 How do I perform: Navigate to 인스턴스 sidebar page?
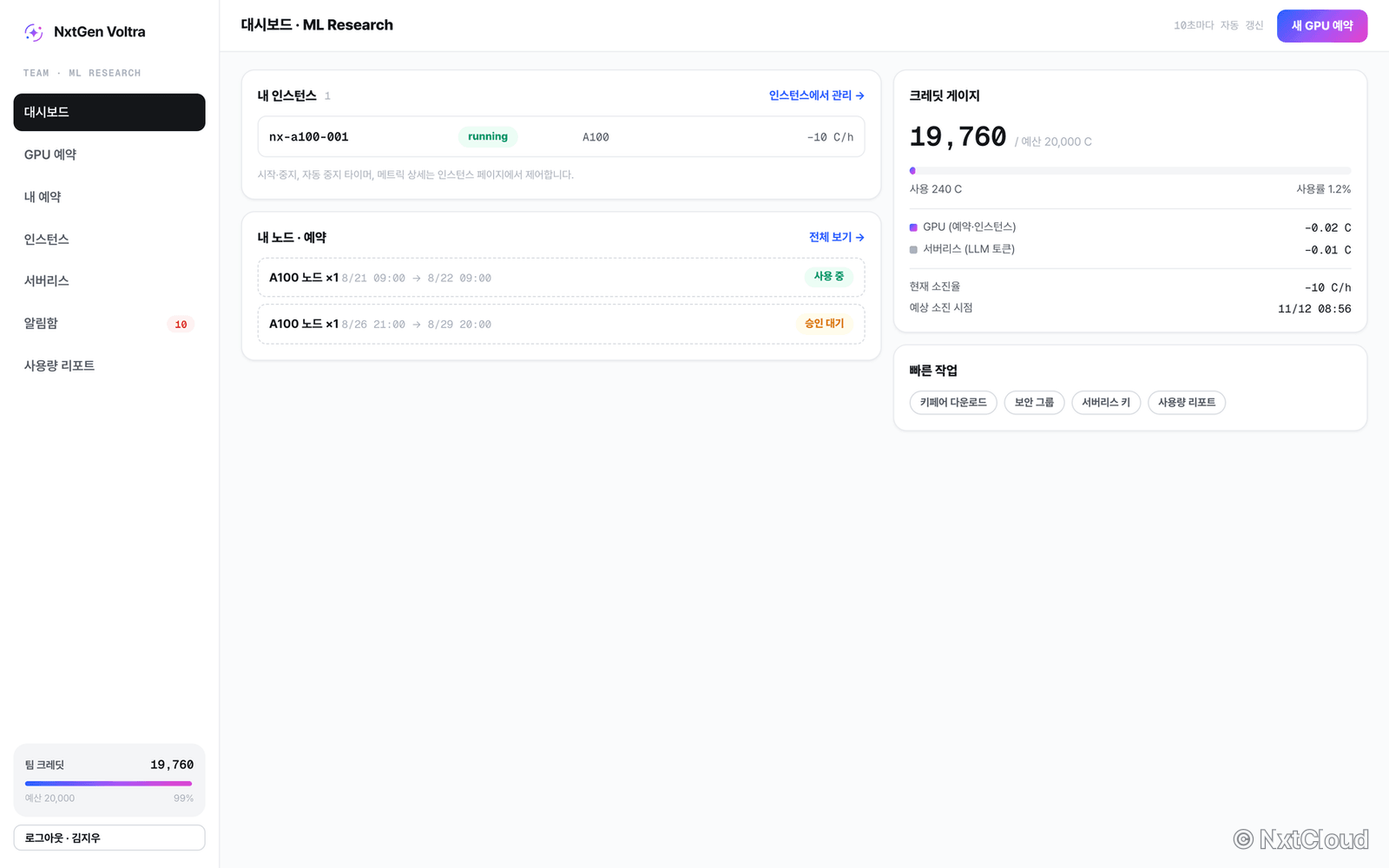pyautogui.click(x=109, y=239)
